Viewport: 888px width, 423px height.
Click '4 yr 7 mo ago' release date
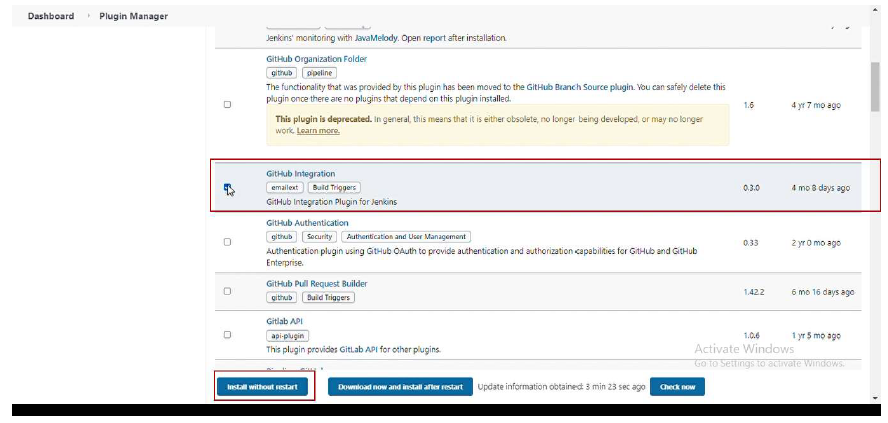[816, 105]
